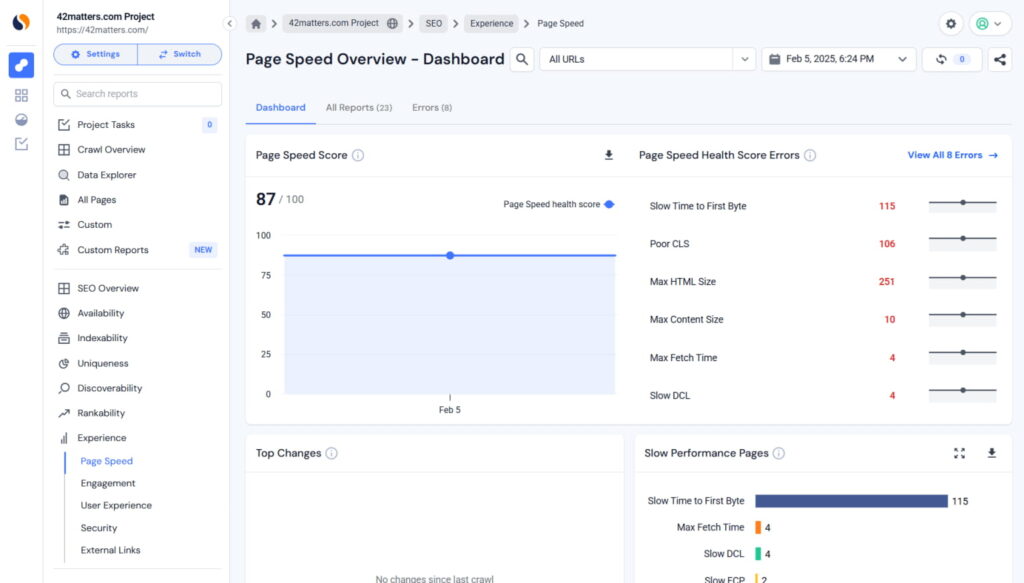This screenshot has width=1024, height=583.
Task: Click the search magnifier beside the dashboard title
Action: point(522,59)
